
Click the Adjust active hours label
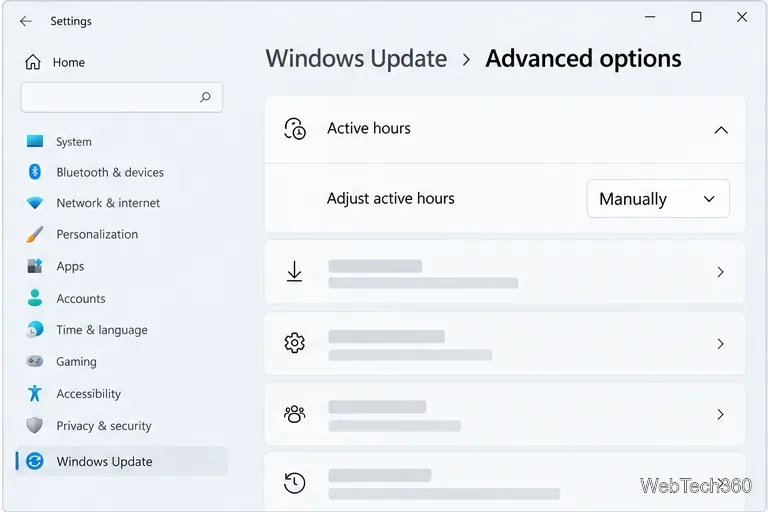390,198
